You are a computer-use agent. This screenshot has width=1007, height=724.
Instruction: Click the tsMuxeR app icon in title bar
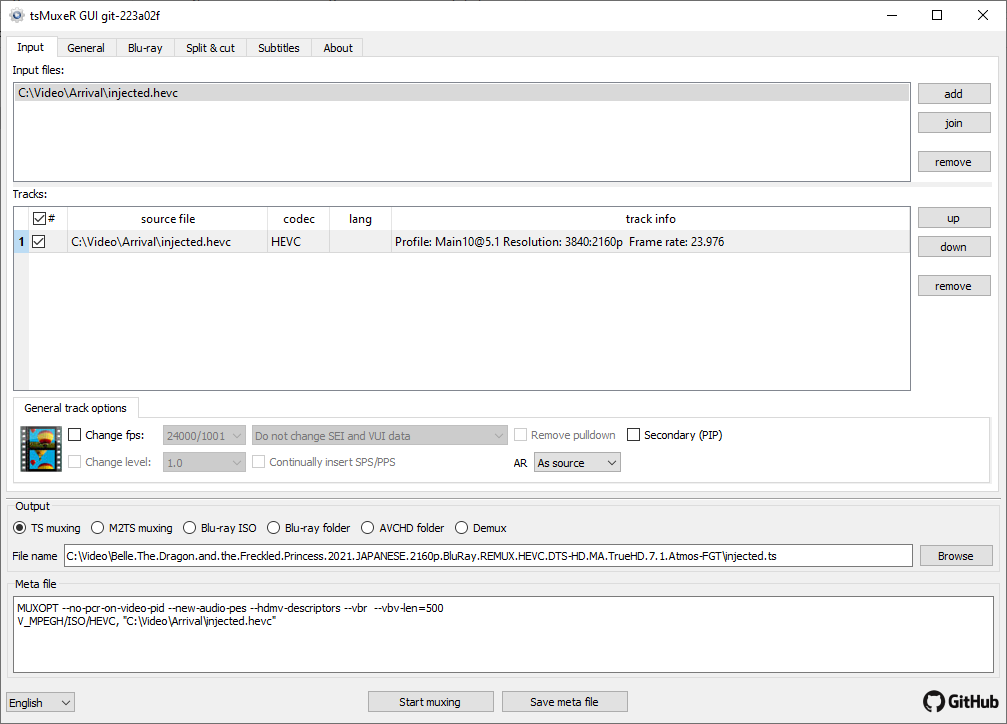pyautogui.click(x=17, y=15)
